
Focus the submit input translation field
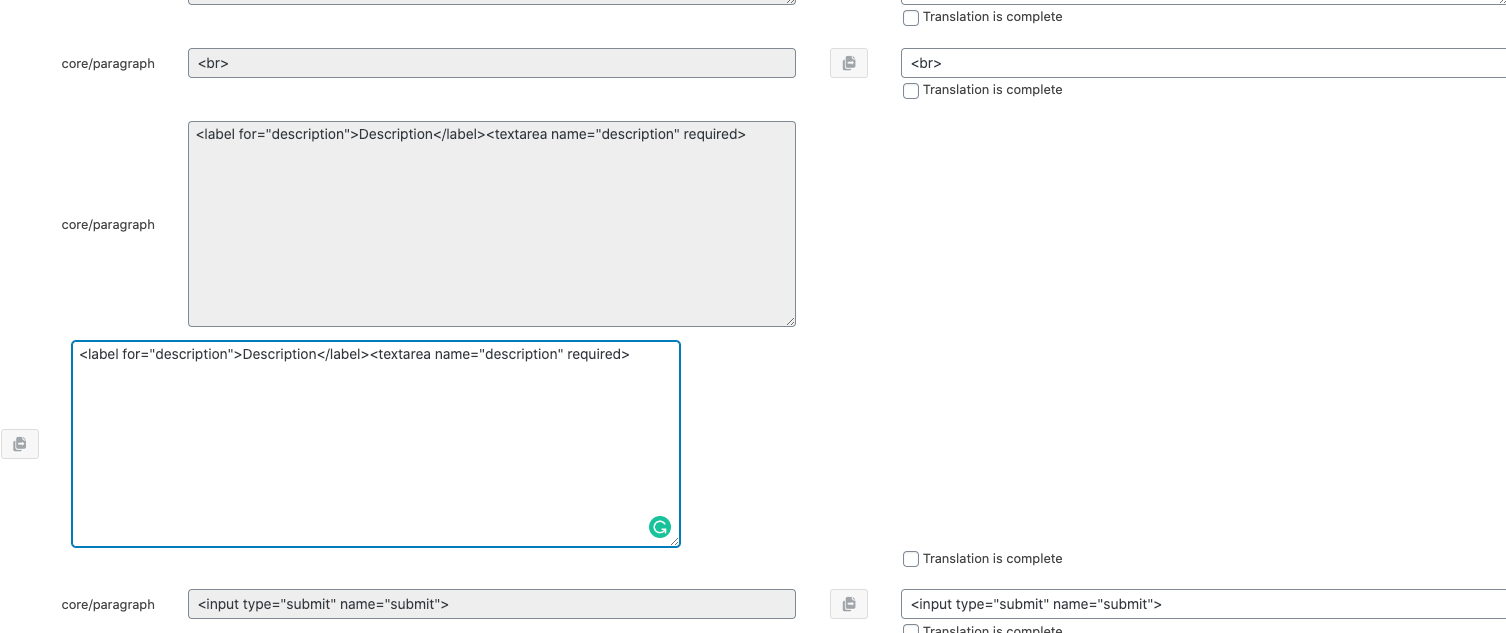point(1203,604)
